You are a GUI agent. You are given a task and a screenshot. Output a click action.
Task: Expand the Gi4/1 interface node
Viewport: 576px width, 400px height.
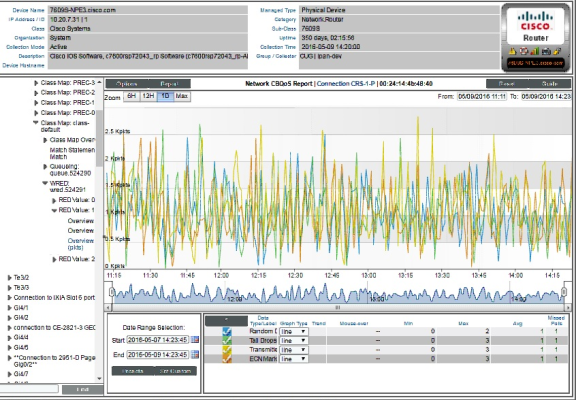10,308
